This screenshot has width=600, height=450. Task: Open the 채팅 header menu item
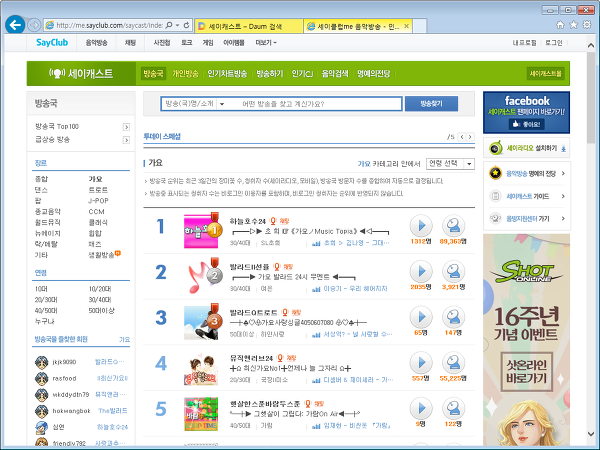point(130,43)
